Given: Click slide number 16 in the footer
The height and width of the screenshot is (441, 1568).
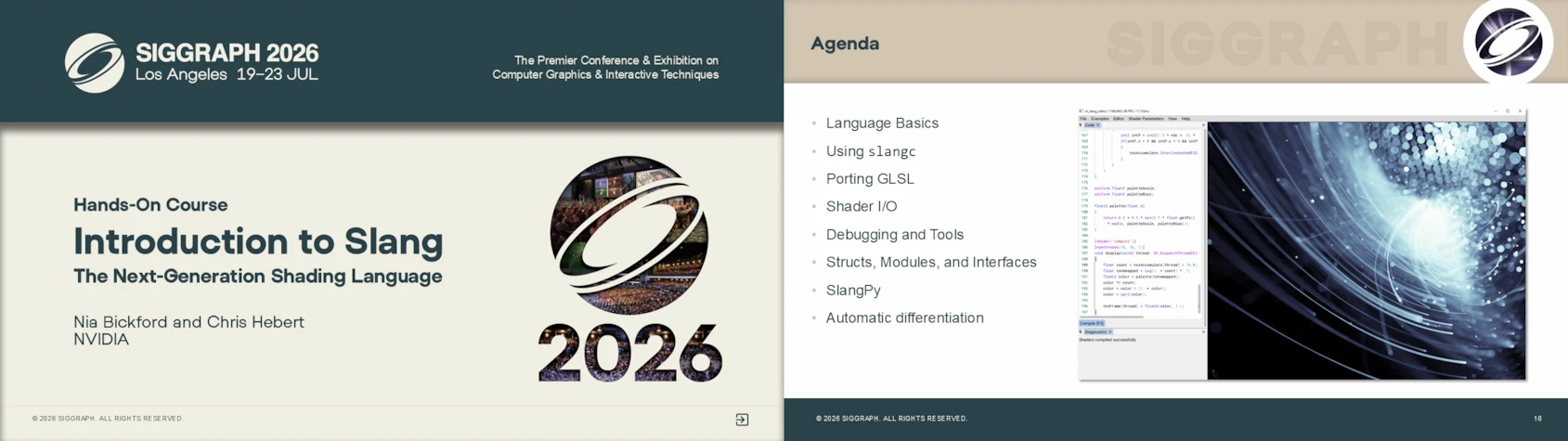Looking at the screenshot, I should [x=1537, y=419].
